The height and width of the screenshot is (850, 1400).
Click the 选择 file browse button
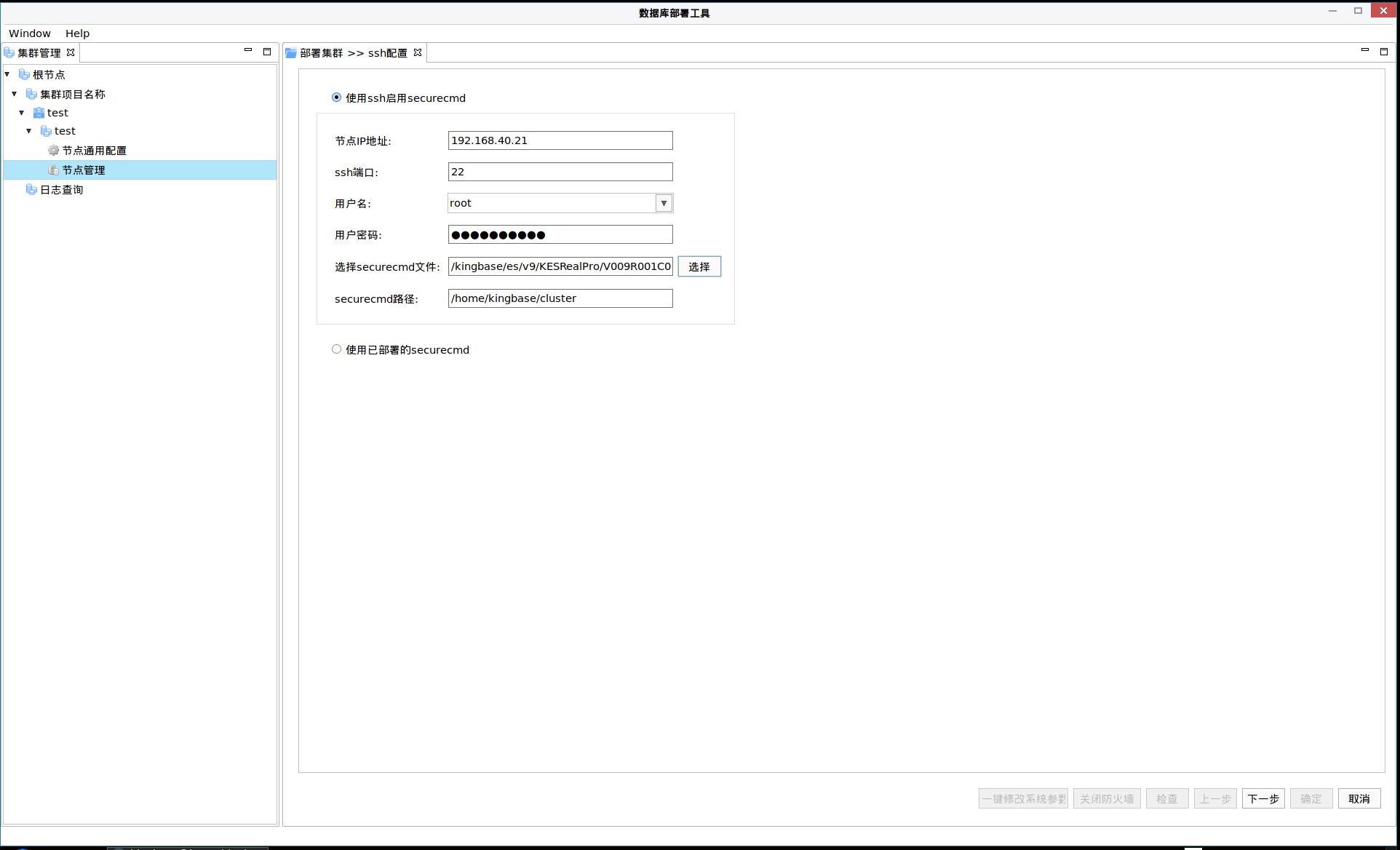(x=699, y=266)
